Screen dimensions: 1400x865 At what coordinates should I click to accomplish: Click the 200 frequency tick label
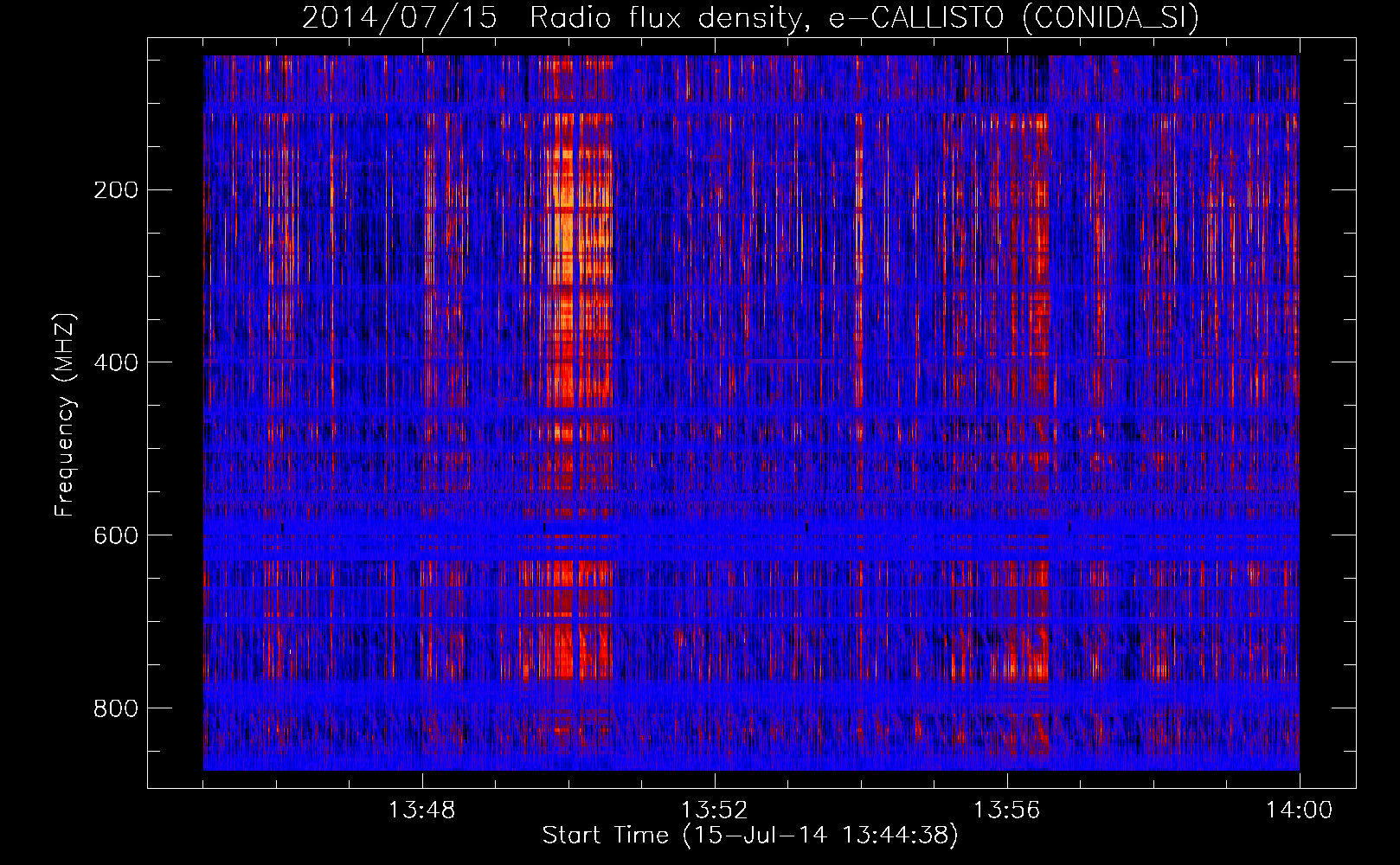tap(116, 190)
